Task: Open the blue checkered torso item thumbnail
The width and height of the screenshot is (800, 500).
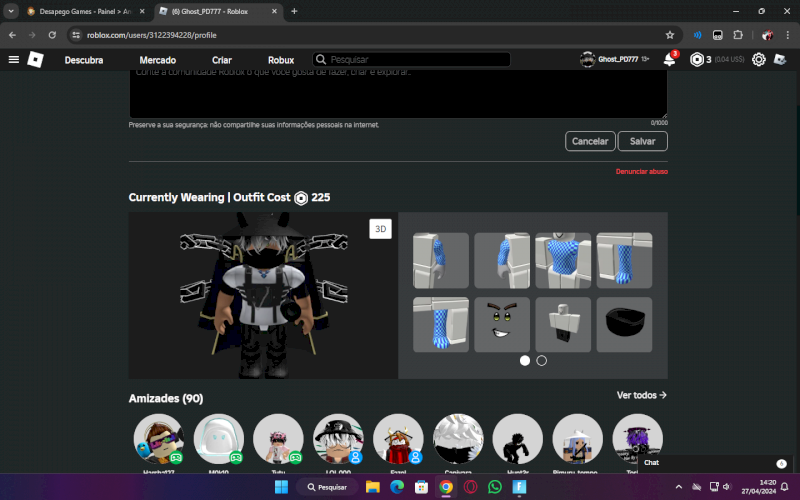Action: point(563,260)
